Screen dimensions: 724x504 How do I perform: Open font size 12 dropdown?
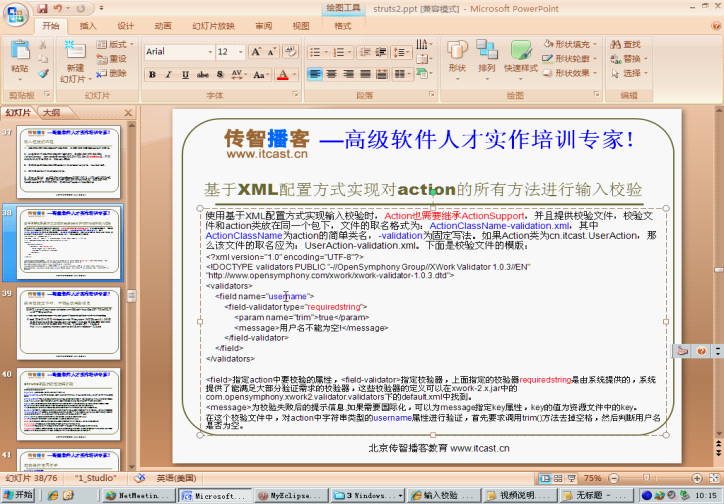click(241, 52)
